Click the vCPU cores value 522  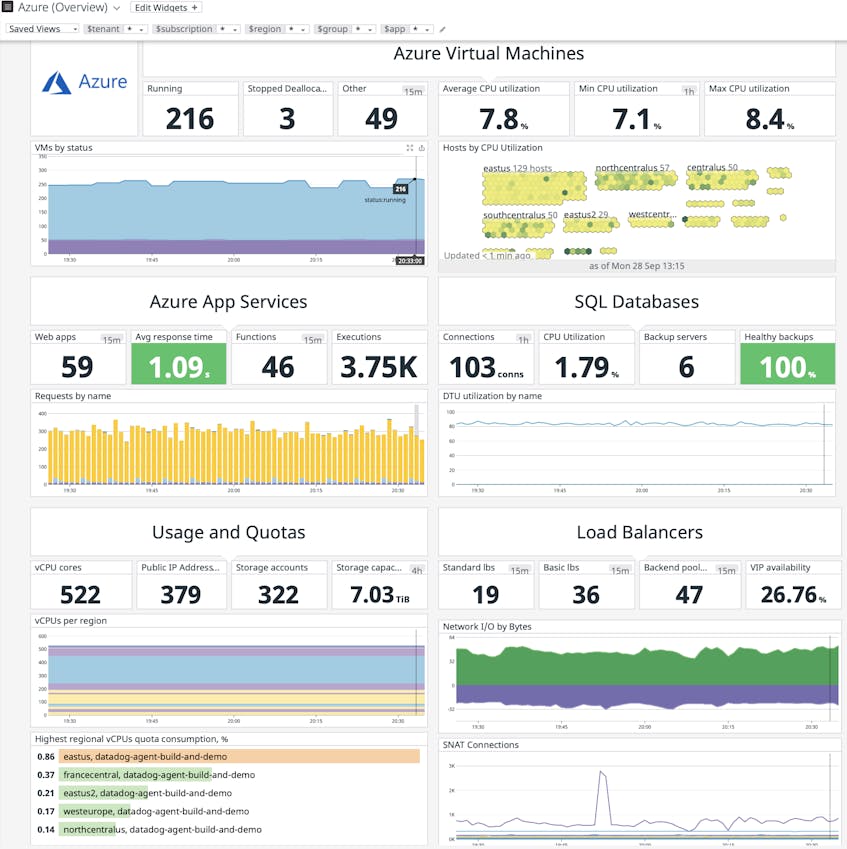(80, 595)
